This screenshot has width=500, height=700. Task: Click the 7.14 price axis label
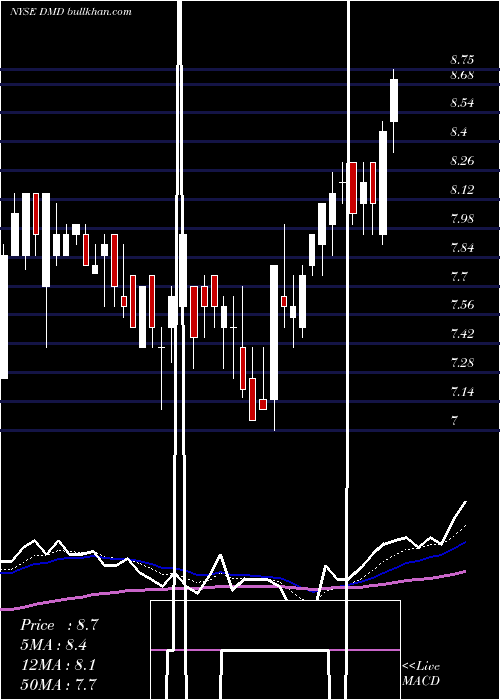(x=462, y=392)
